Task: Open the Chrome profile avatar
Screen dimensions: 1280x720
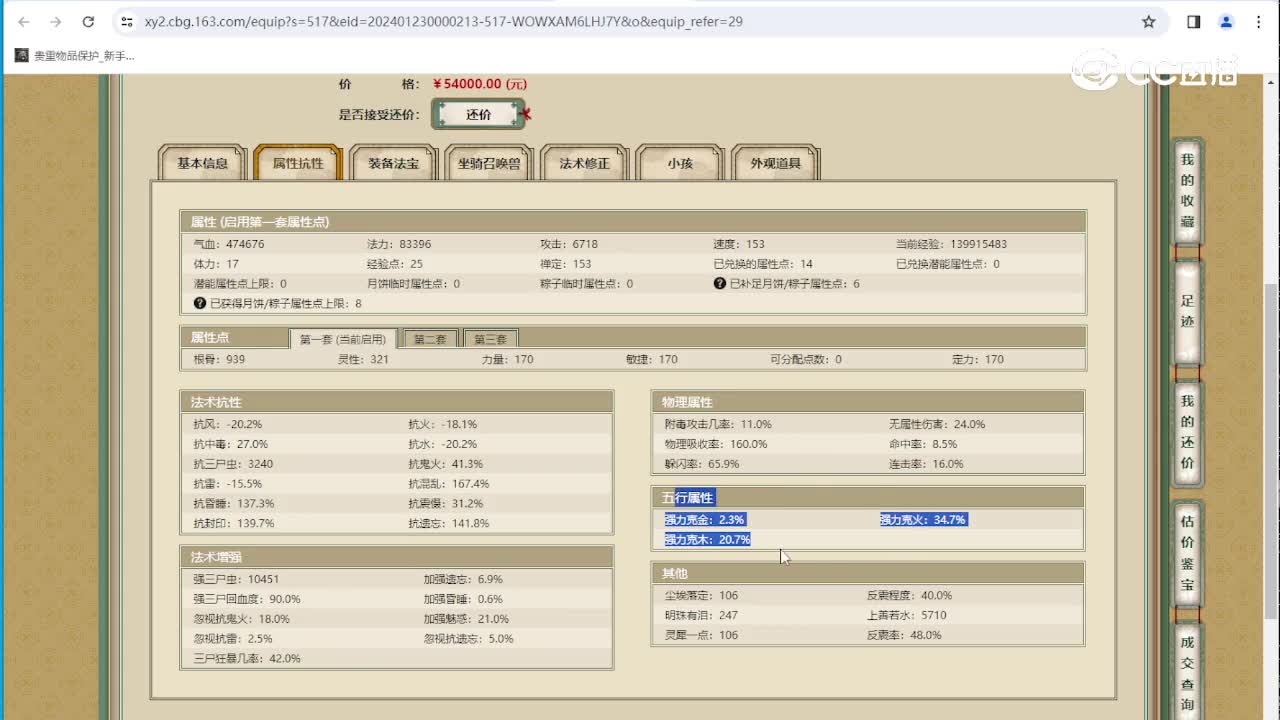Action: [x=1226, y=21]
